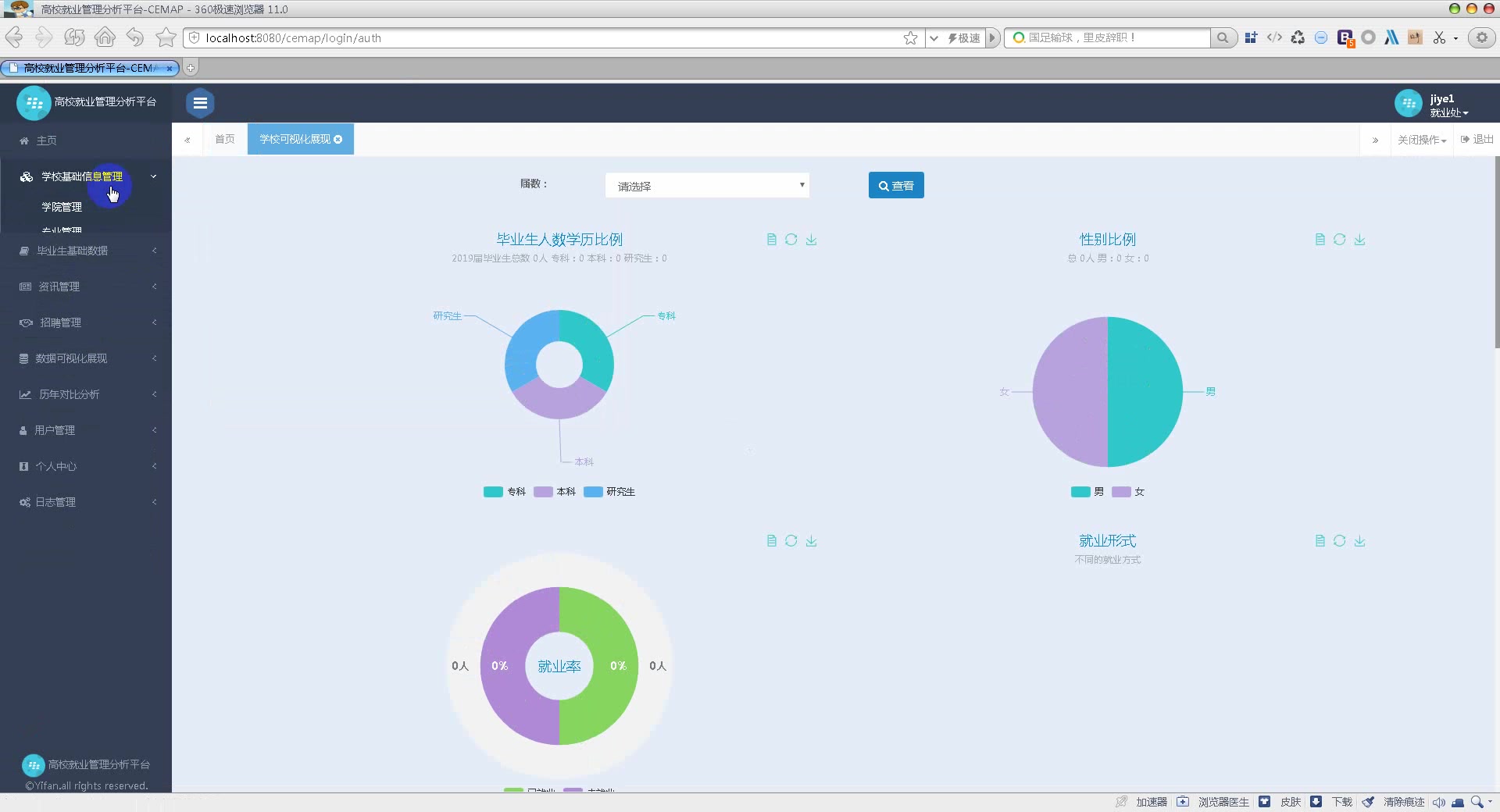Toggle the 专科 legend item in education chart
Image resolution: width=1500 pixels, height=812 pixels.
click(x=505, y=492)
